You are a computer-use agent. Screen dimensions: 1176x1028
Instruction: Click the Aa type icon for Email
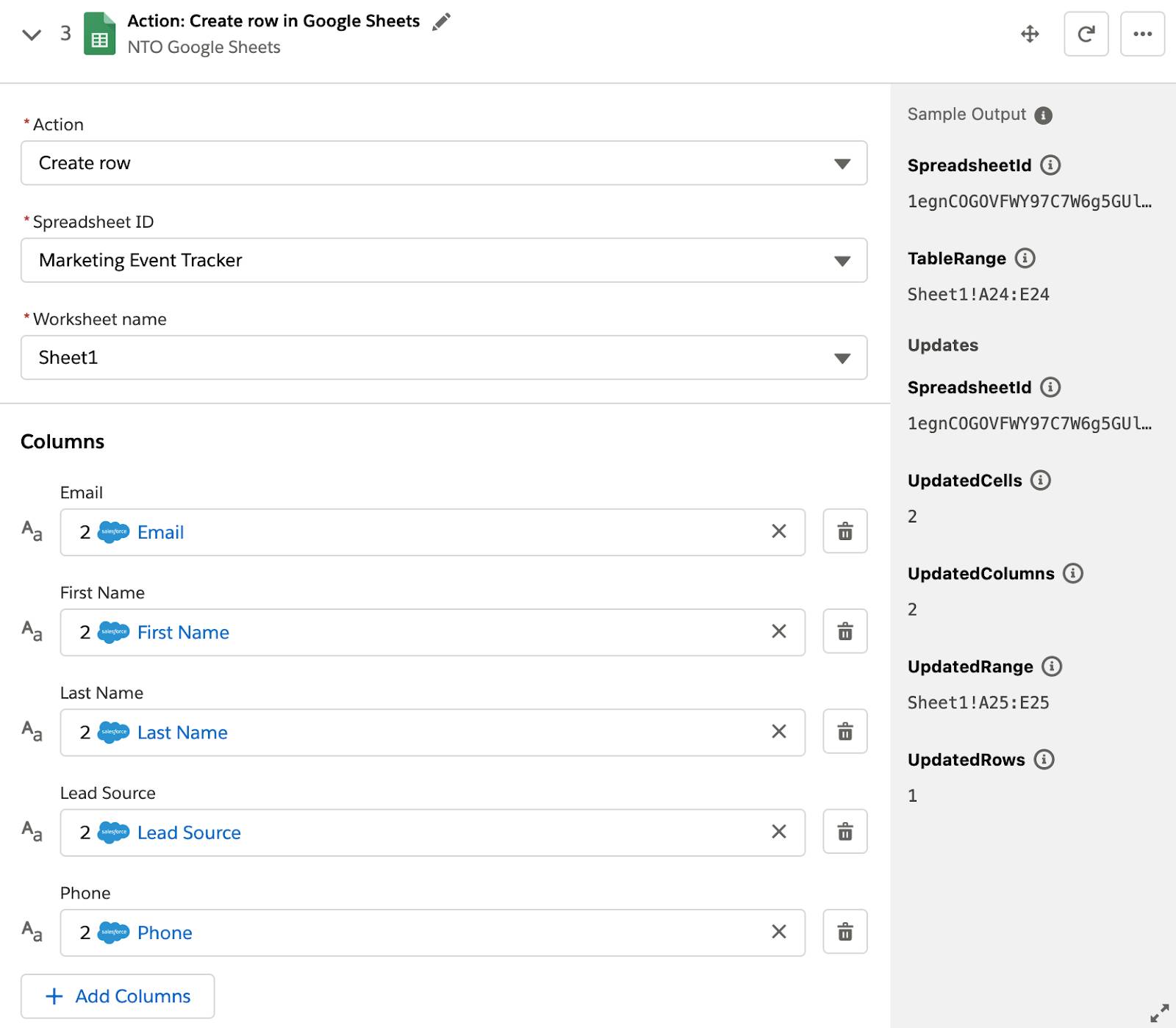click(x=32, y=531)
